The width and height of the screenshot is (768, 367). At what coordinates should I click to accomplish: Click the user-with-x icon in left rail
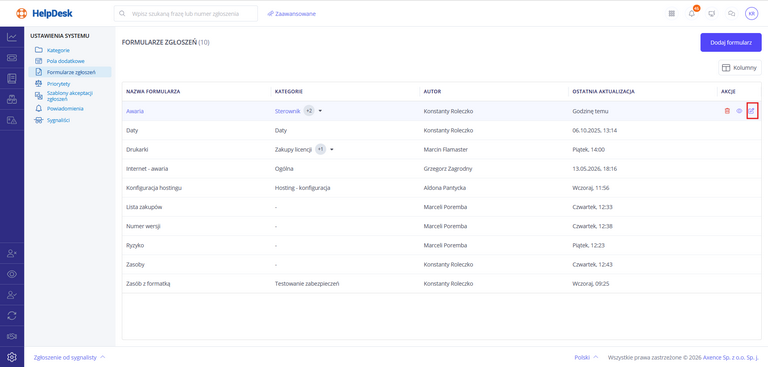pos(12,253)
